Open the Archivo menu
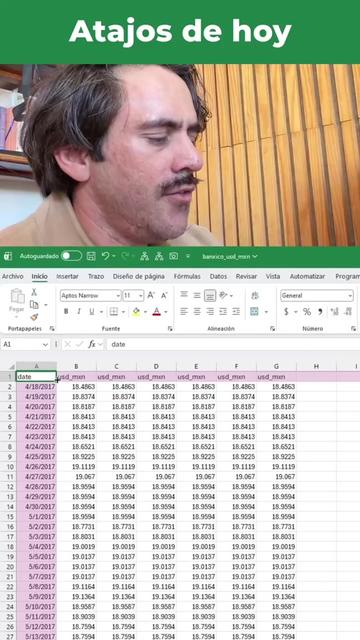The image size is (360, 640). (13, 276)
